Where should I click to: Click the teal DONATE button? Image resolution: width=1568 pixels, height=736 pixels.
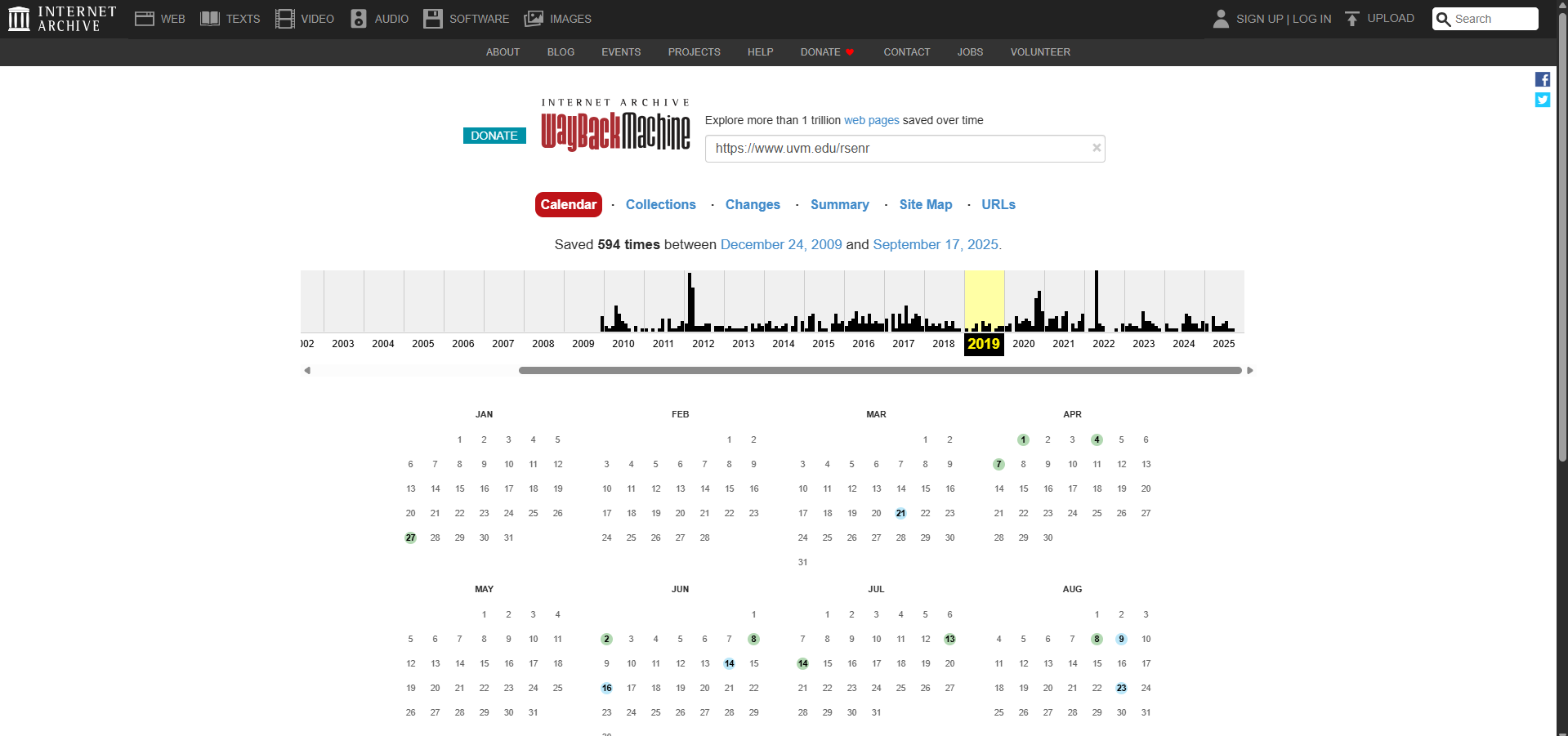click(x=494, y=136)
